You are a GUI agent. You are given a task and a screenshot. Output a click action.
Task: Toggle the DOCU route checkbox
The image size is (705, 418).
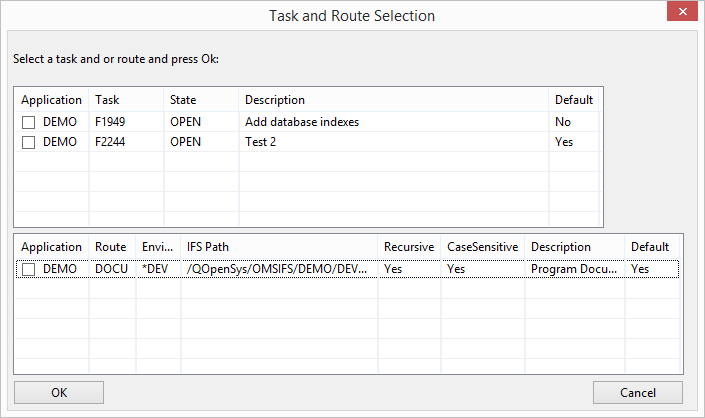pyautogui.click(x=29, y=269)
